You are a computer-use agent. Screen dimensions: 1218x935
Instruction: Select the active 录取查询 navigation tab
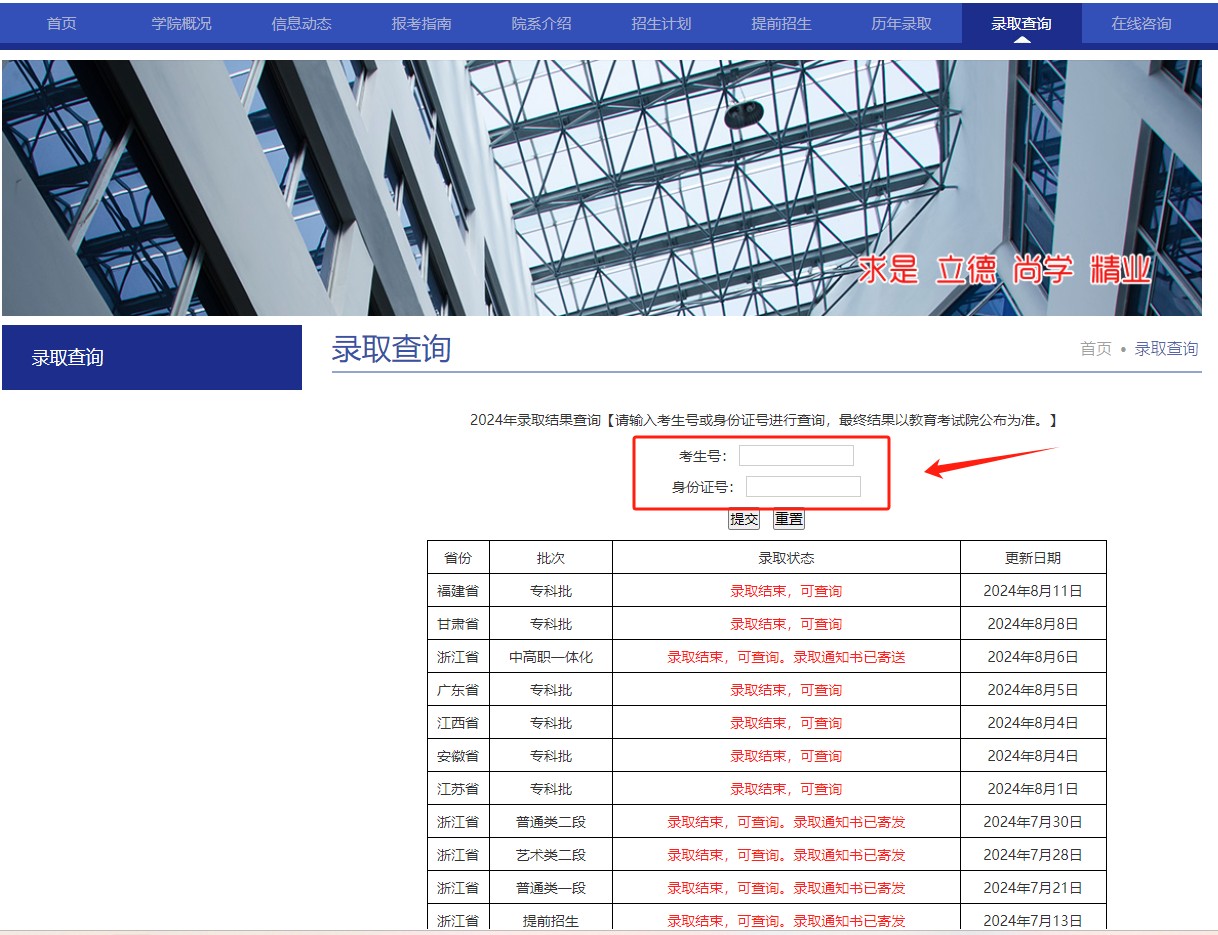coord(1021,23)
